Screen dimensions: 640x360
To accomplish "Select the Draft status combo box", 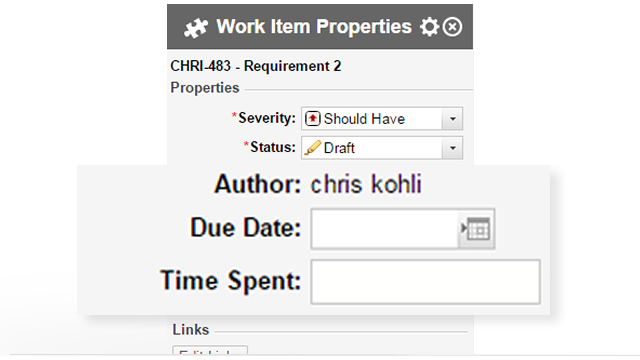I will 382,148.
